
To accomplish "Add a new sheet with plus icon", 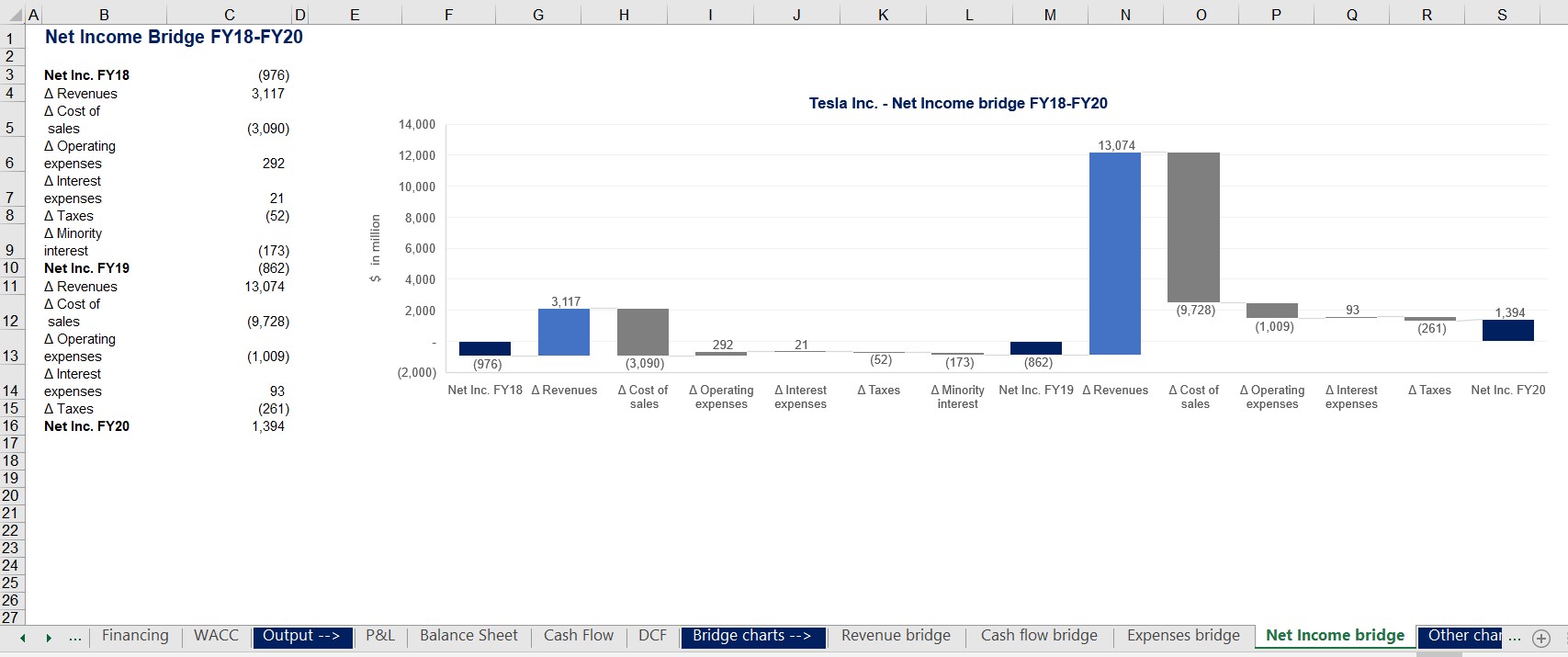I will [x=1541, y=638].
